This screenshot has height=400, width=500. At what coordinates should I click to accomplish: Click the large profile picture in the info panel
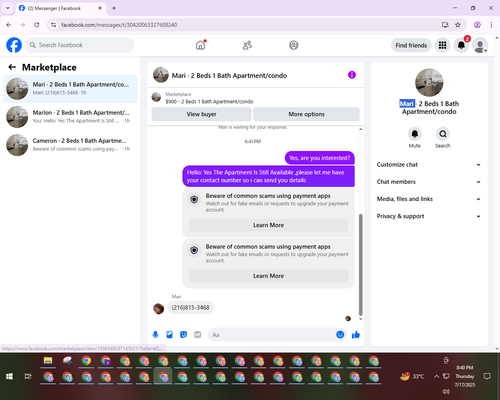coord(429,83)
